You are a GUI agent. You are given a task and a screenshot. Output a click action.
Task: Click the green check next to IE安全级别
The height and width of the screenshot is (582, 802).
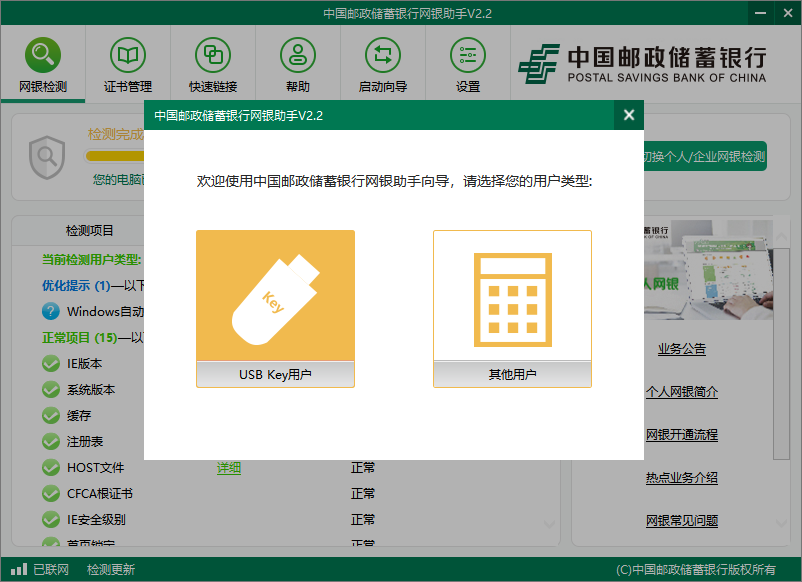click(51, 520)
